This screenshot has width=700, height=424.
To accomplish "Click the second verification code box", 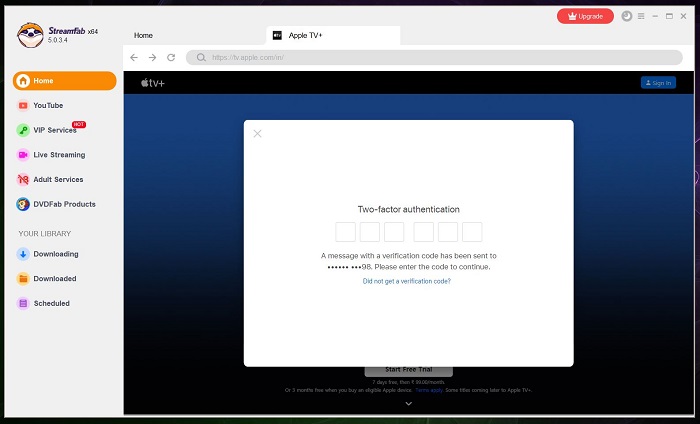I will 370,232.
